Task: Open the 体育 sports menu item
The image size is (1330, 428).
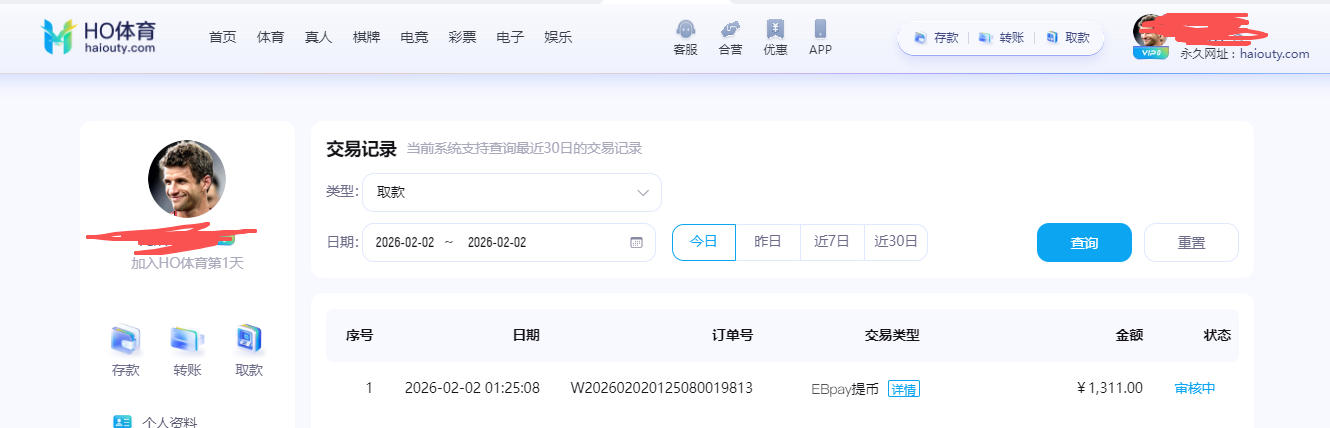Action: pos(270,37)
